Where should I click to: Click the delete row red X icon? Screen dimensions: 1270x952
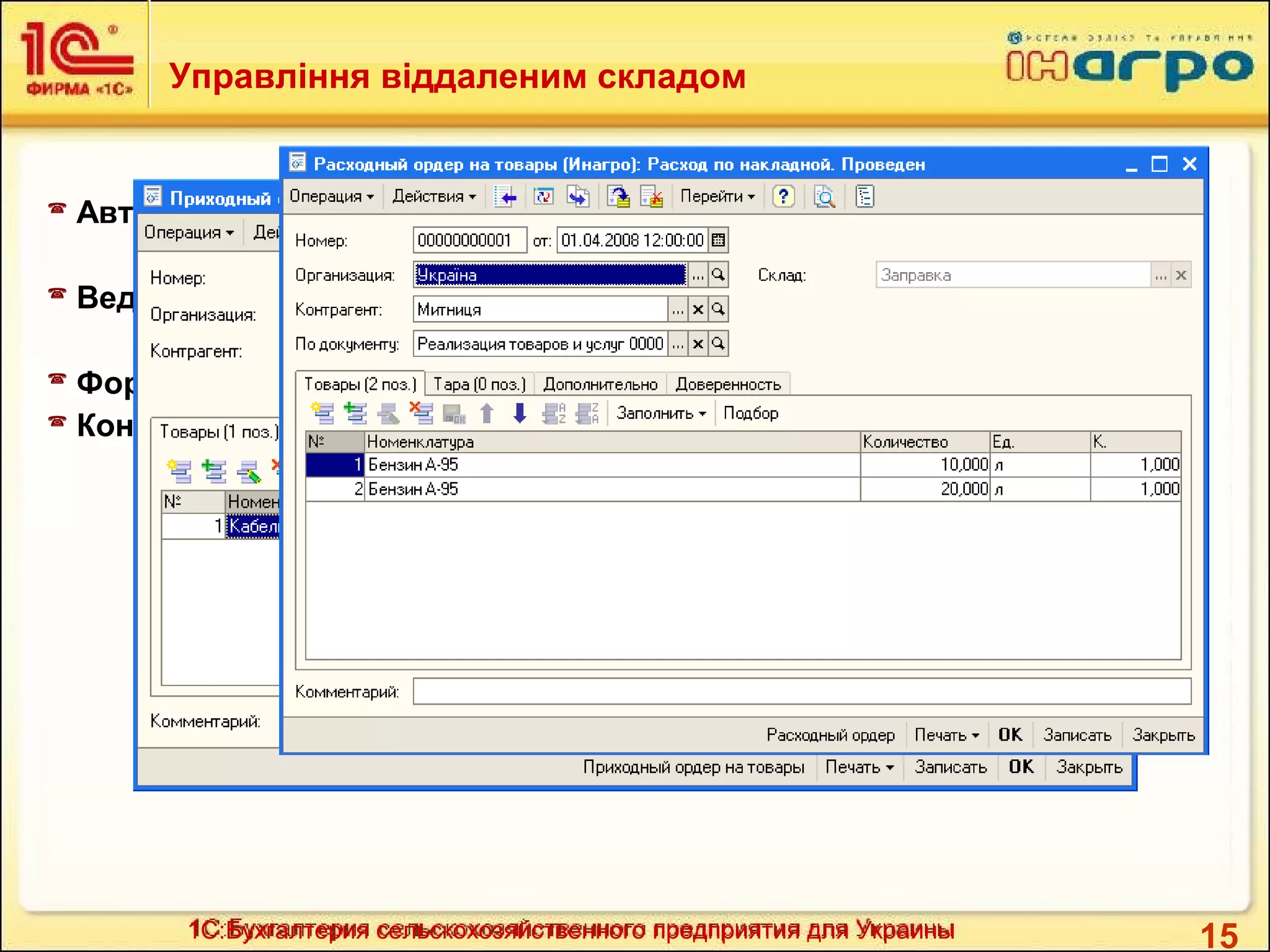tap(422, 413)
